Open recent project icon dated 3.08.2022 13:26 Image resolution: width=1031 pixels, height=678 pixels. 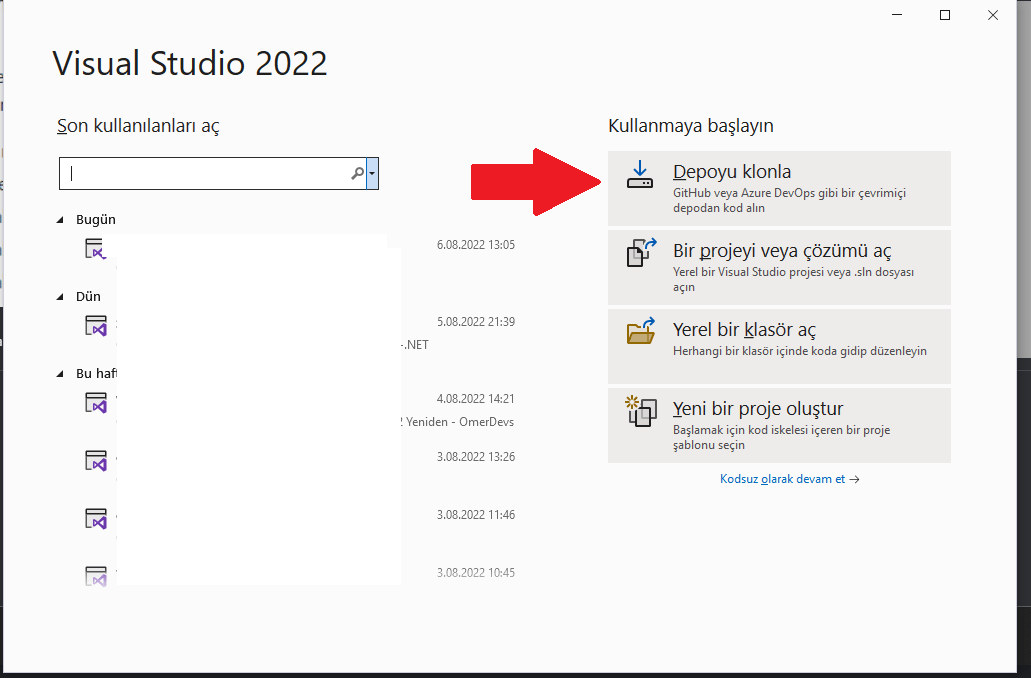click(96, 460)
